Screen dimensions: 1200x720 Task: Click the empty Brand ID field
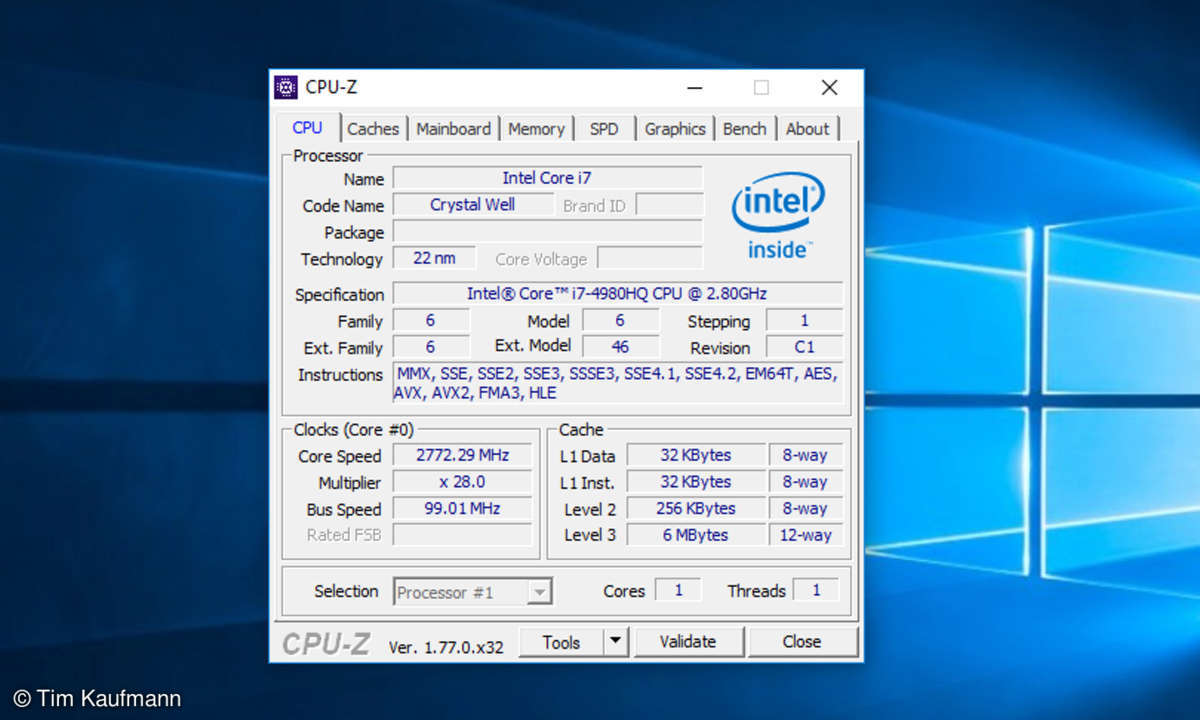point(669,205)
